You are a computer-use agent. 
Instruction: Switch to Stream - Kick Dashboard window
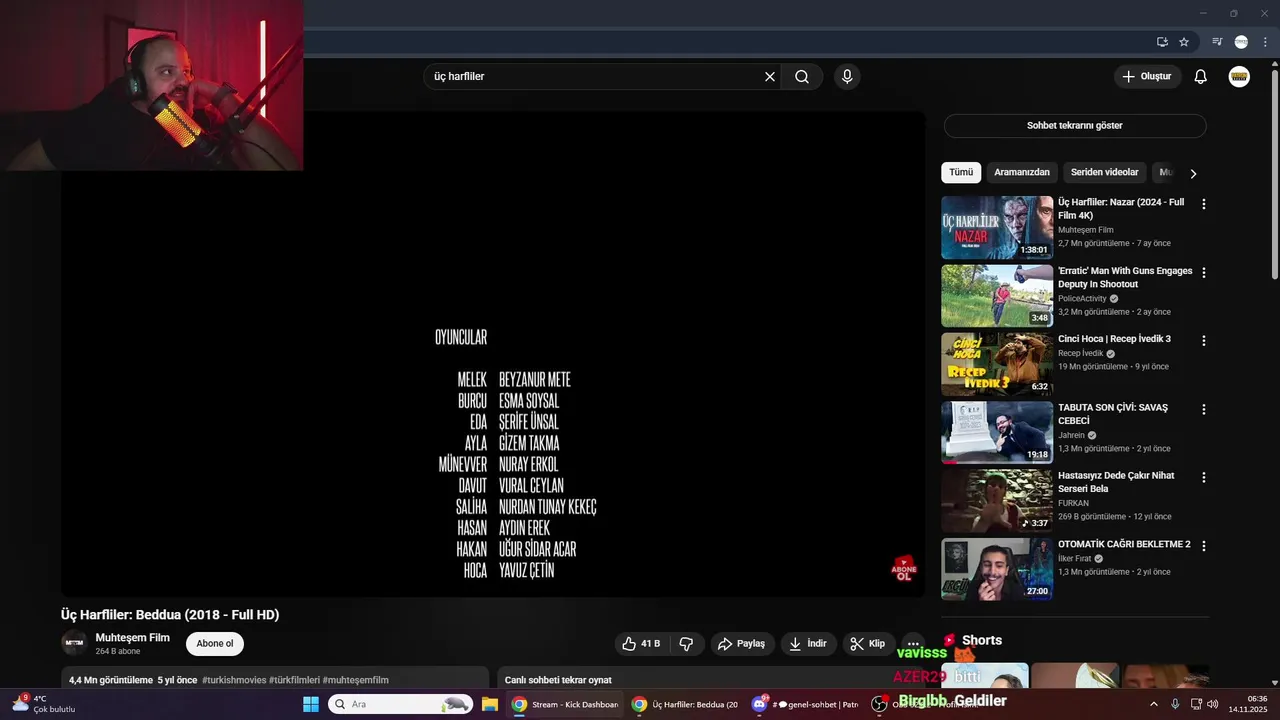[x=565, y=704]
